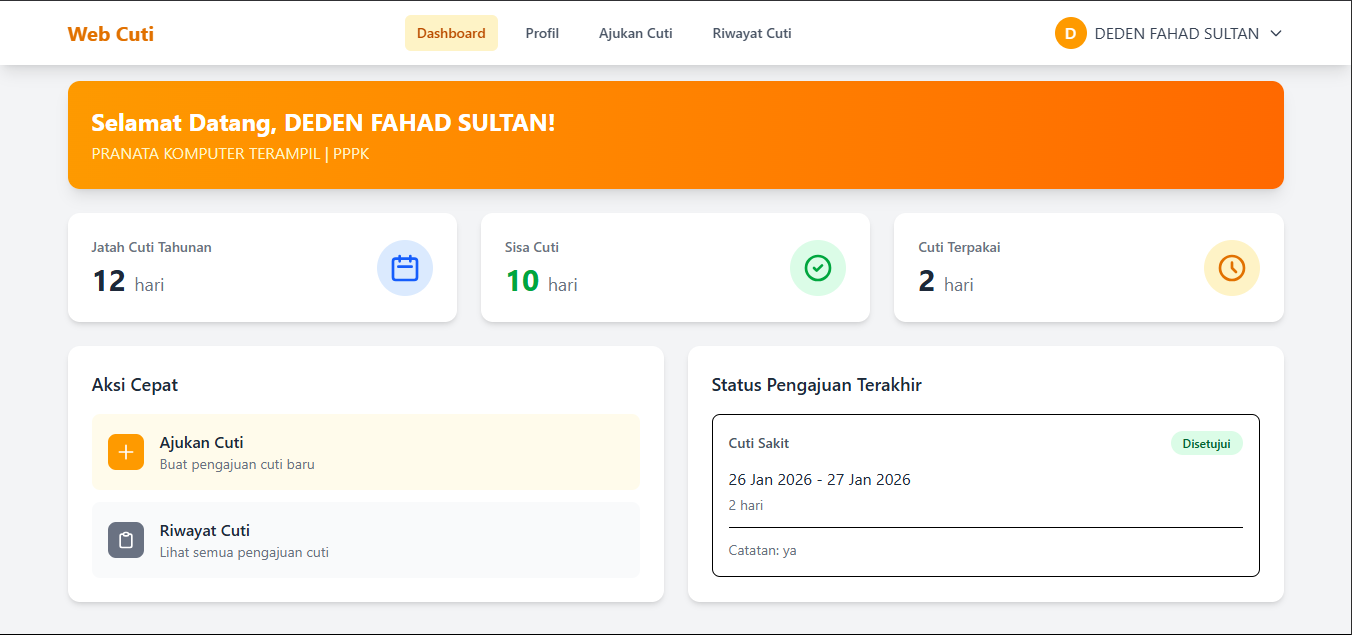Open Riwayat Cuti from the top navigation
Viewport: 1352px width, 635px height.
(752, 33)
